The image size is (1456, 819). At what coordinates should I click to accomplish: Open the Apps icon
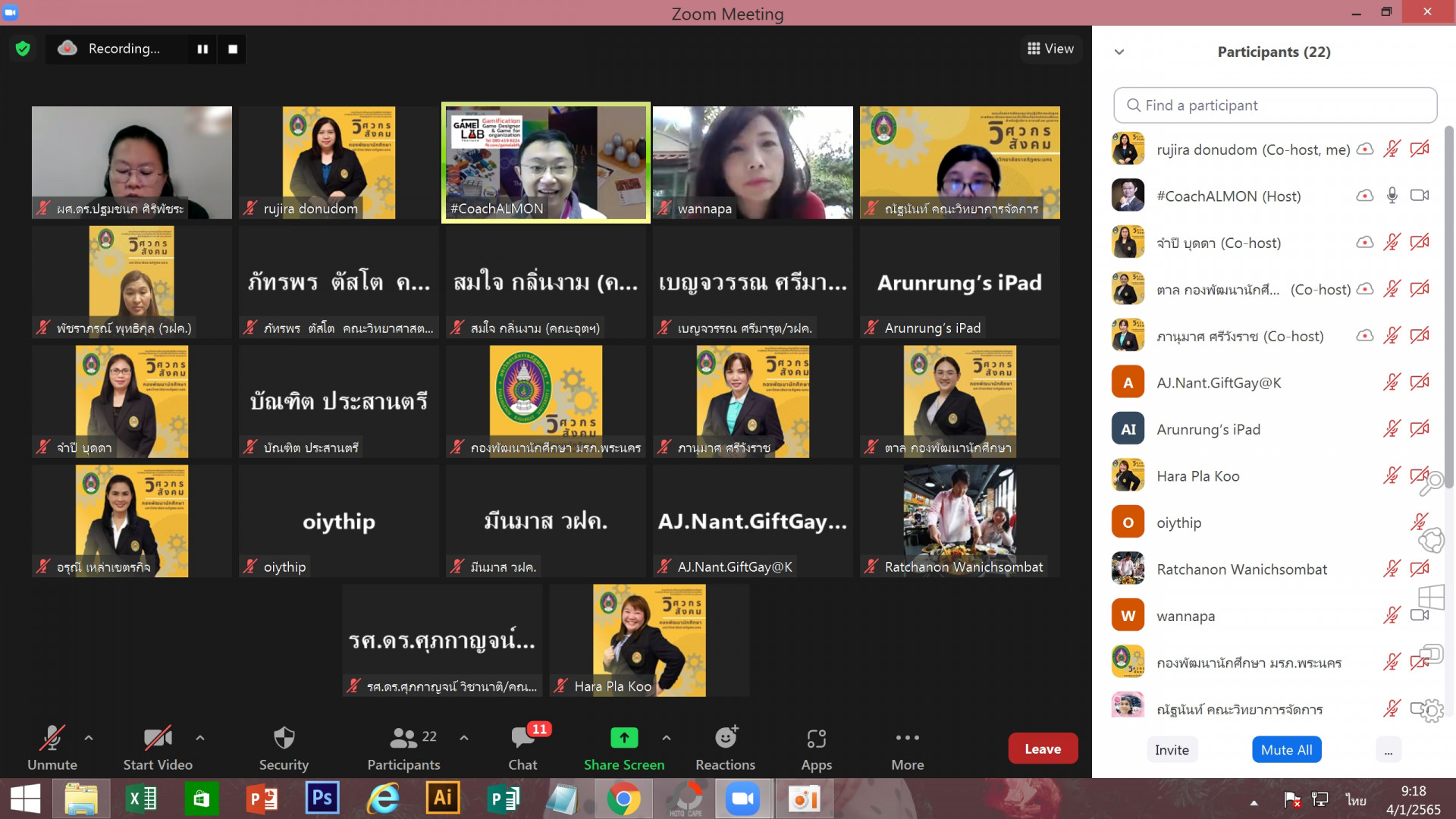(x=816, y=738)
